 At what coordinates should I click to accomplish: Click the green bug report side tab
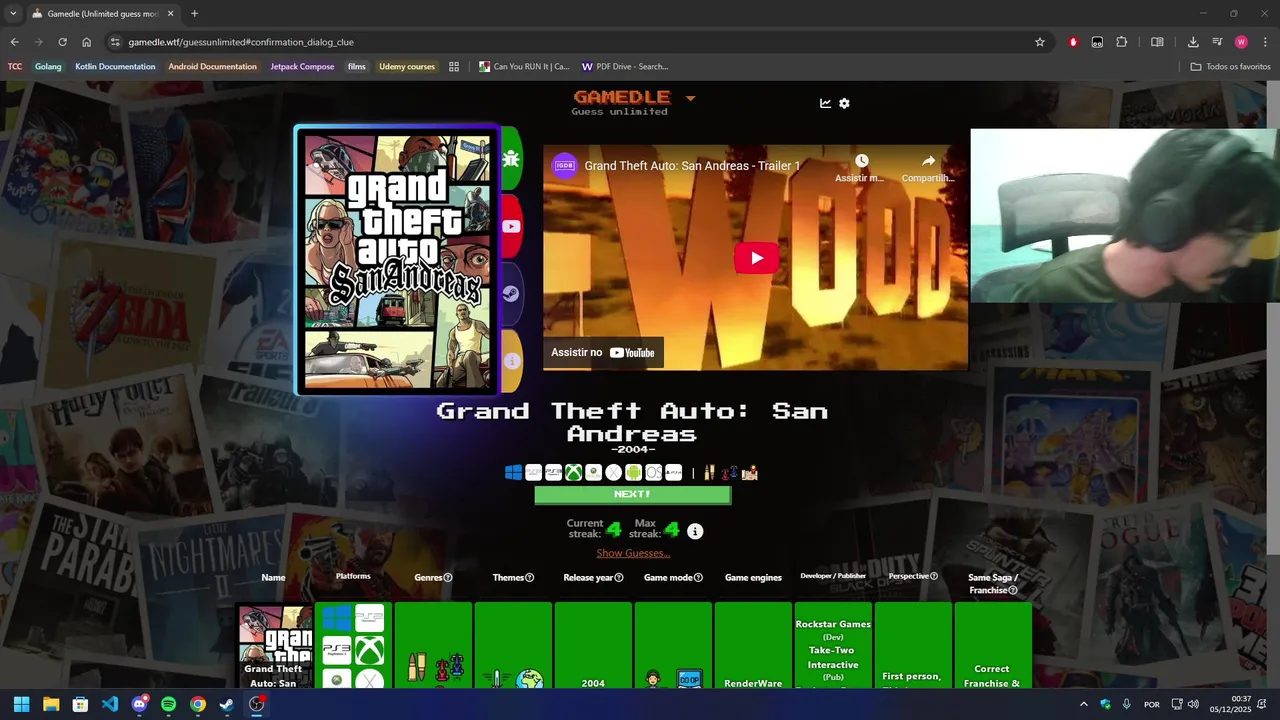point(511,158)
